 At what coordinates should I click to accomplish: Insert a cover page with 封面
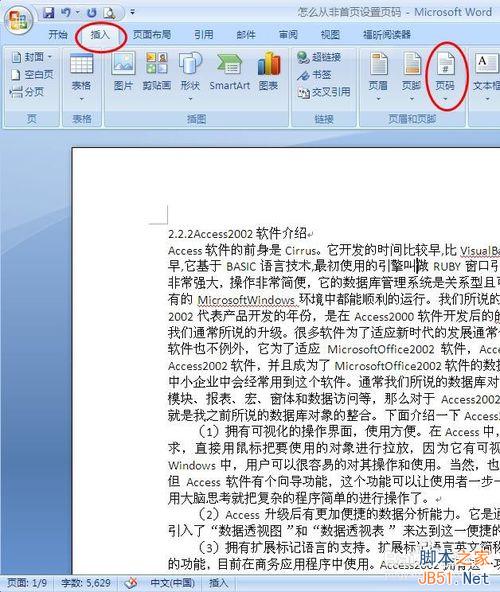click(31, 57)
